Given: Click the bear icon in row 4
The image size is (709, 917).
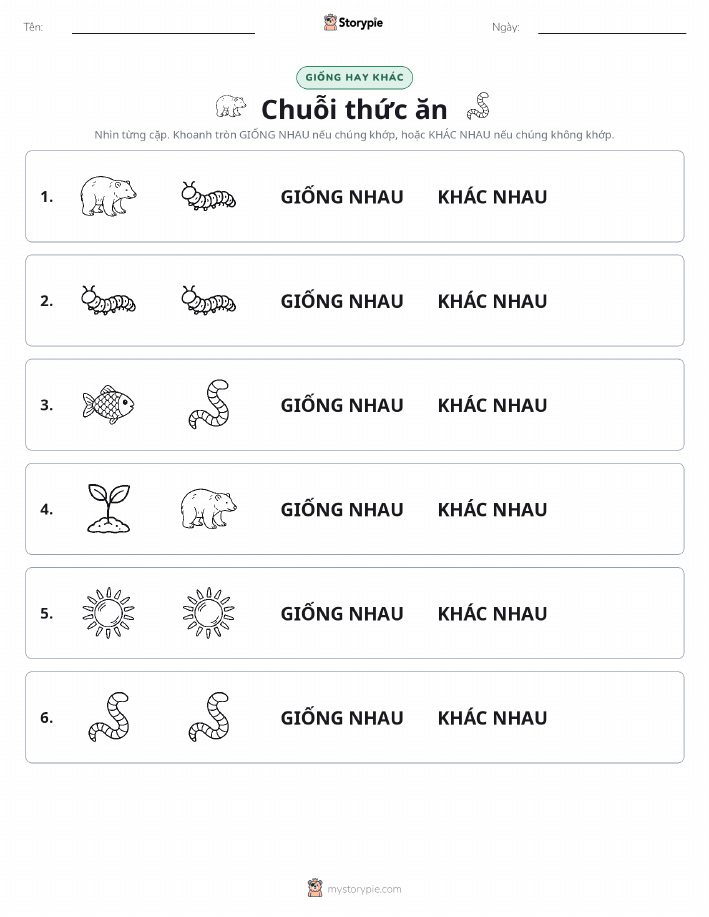Looking at the screenshot, I should pos(209,509).
